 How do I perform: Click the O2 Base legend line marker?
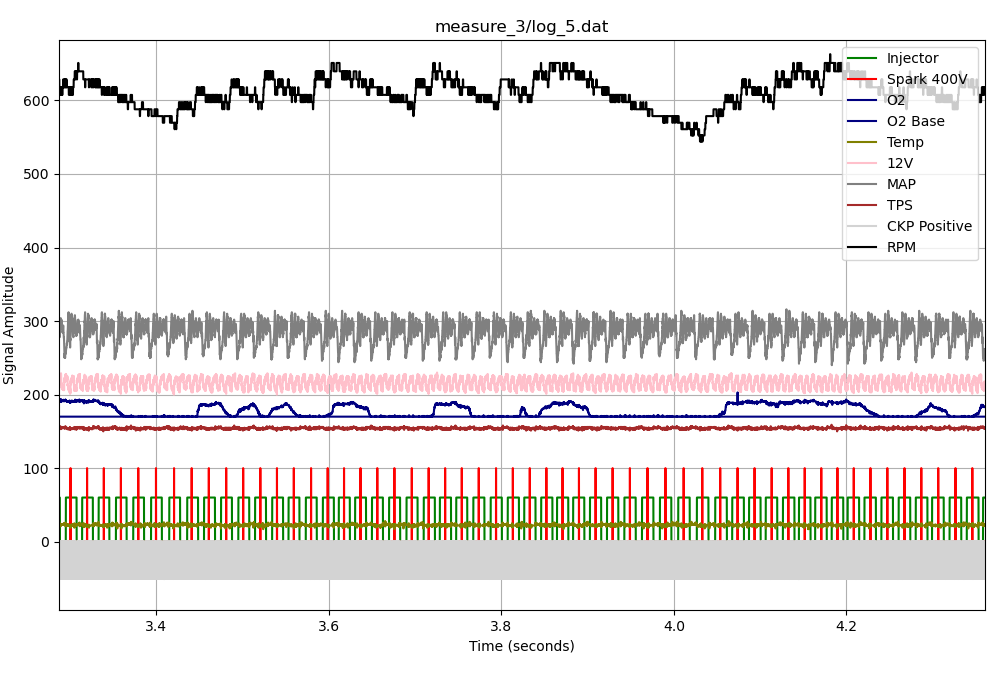click(x=863, y=120)
